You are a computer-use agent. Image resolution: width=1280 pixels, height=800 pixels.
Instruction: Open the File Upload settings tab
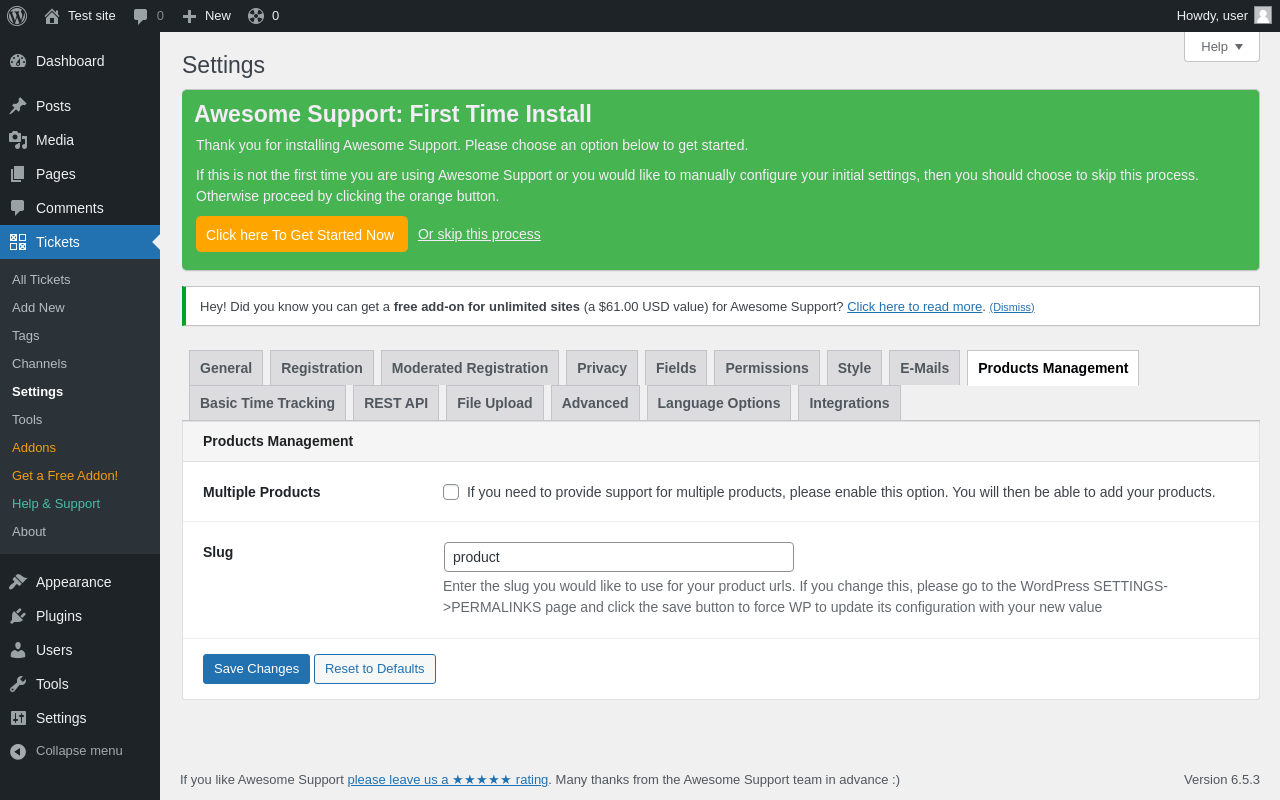tap(494, 403)
